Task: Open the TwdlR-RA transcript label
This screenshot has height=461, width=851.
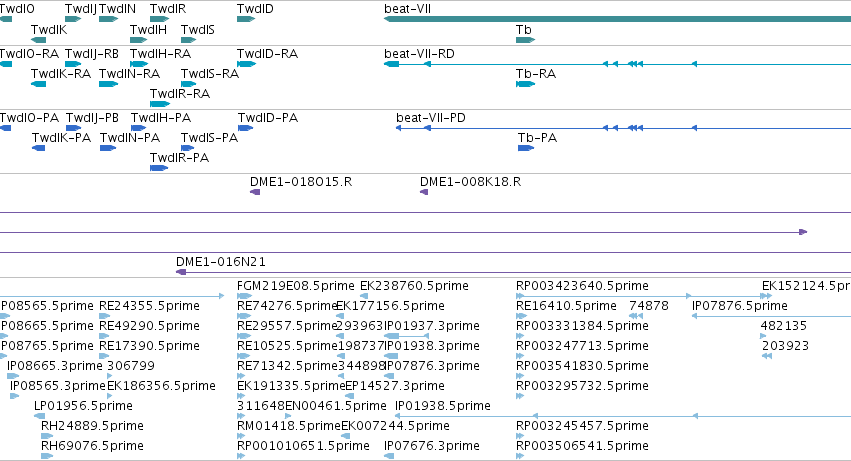Action: coord(180,94)
